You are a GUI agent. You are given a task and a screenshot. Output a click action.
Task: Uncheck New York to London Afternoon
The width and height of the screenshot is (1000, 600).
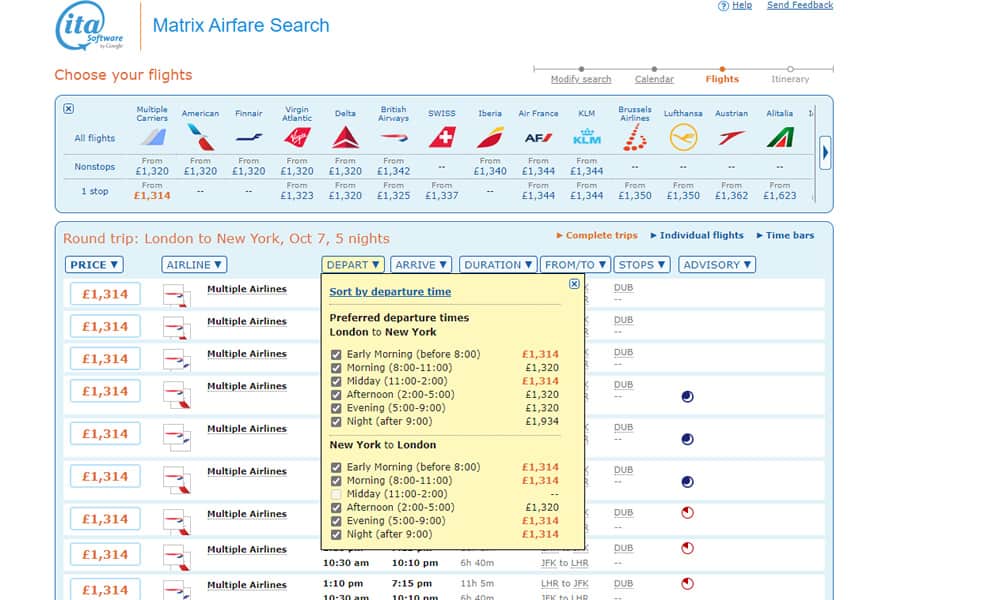(x=336, y=508)
